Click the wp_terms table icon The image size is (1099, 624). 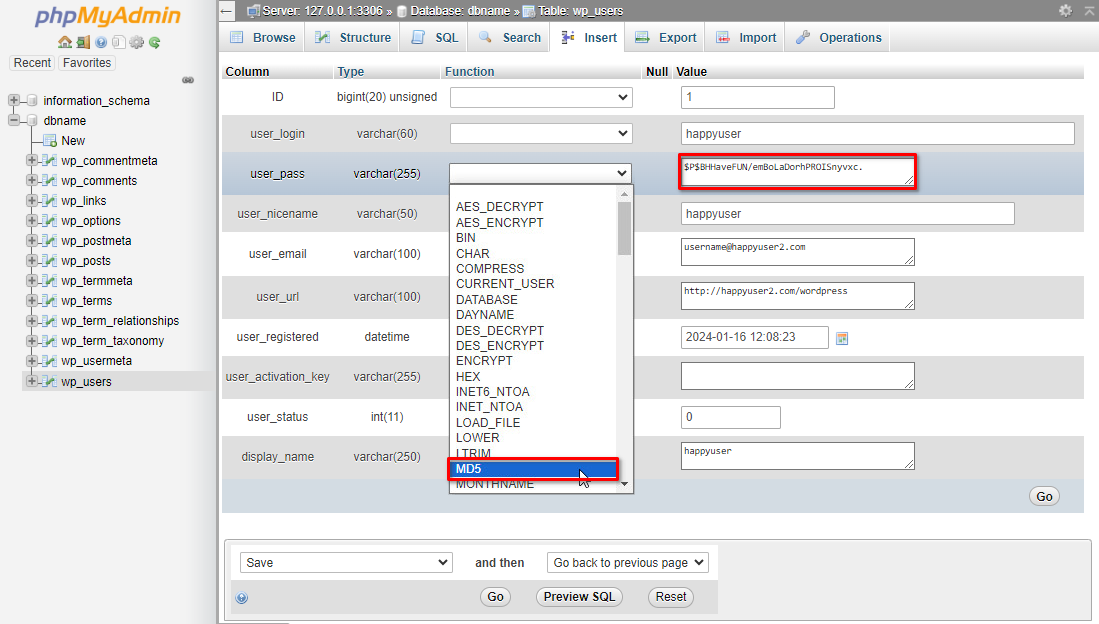[49, 300]
